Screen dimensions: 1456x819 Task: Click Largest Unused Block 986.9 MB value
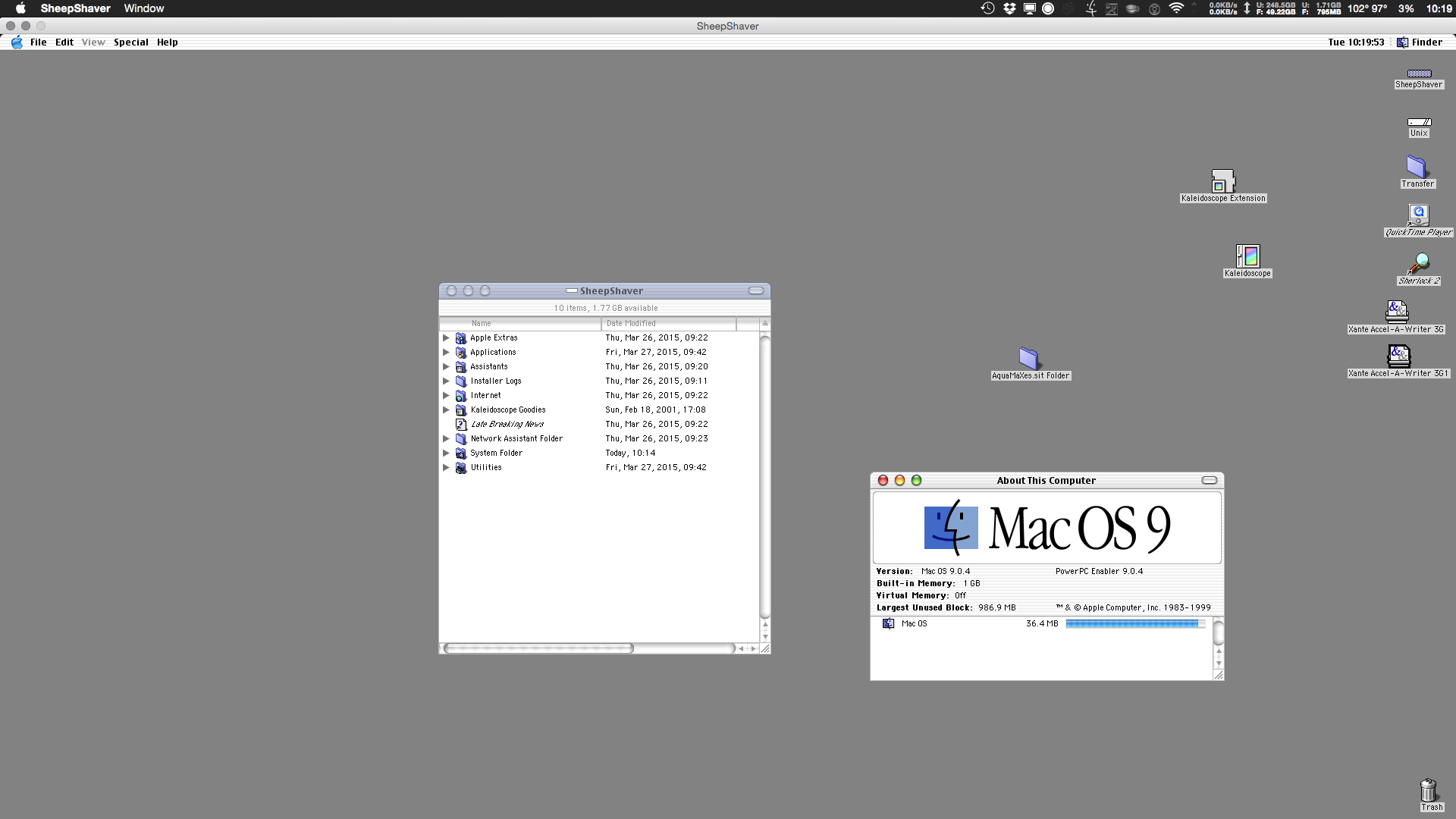[996, 608]
